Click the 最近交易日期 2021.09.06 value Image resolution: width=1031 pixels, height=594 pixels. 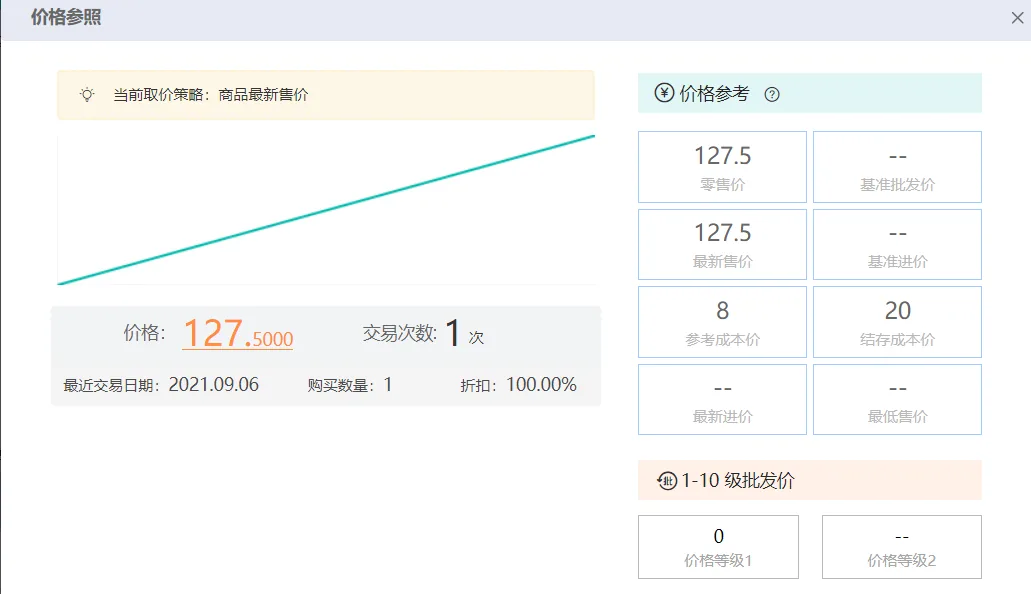[x=213, y=385]
